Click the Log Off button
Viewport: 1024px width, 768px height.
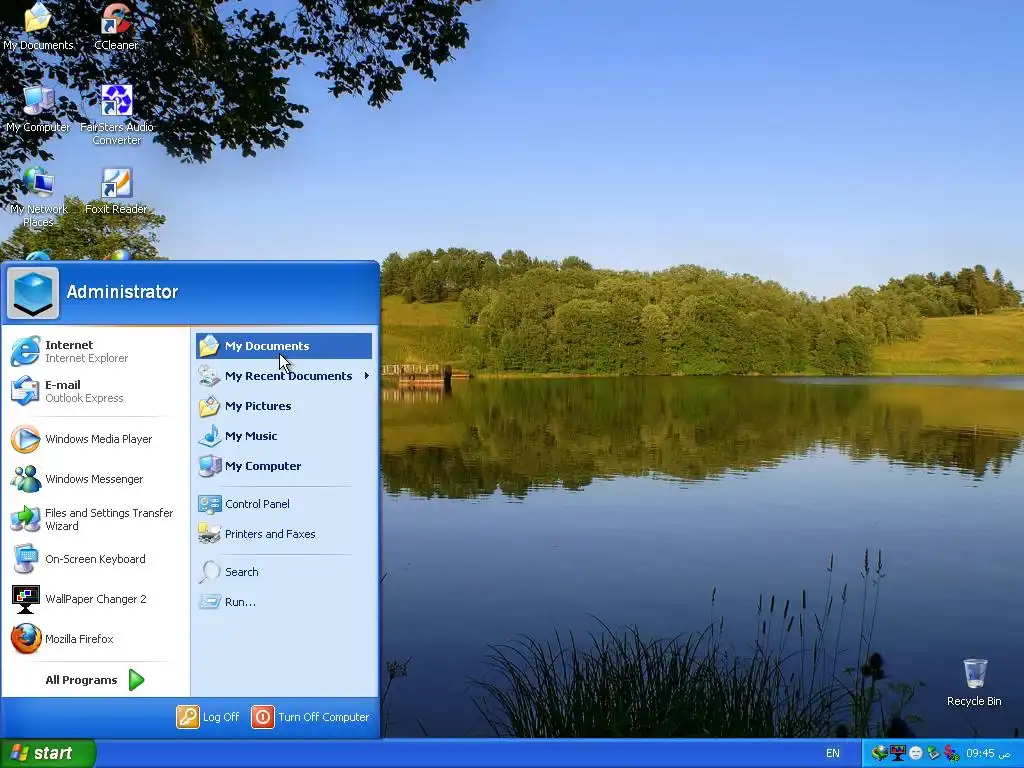[208, 717]
